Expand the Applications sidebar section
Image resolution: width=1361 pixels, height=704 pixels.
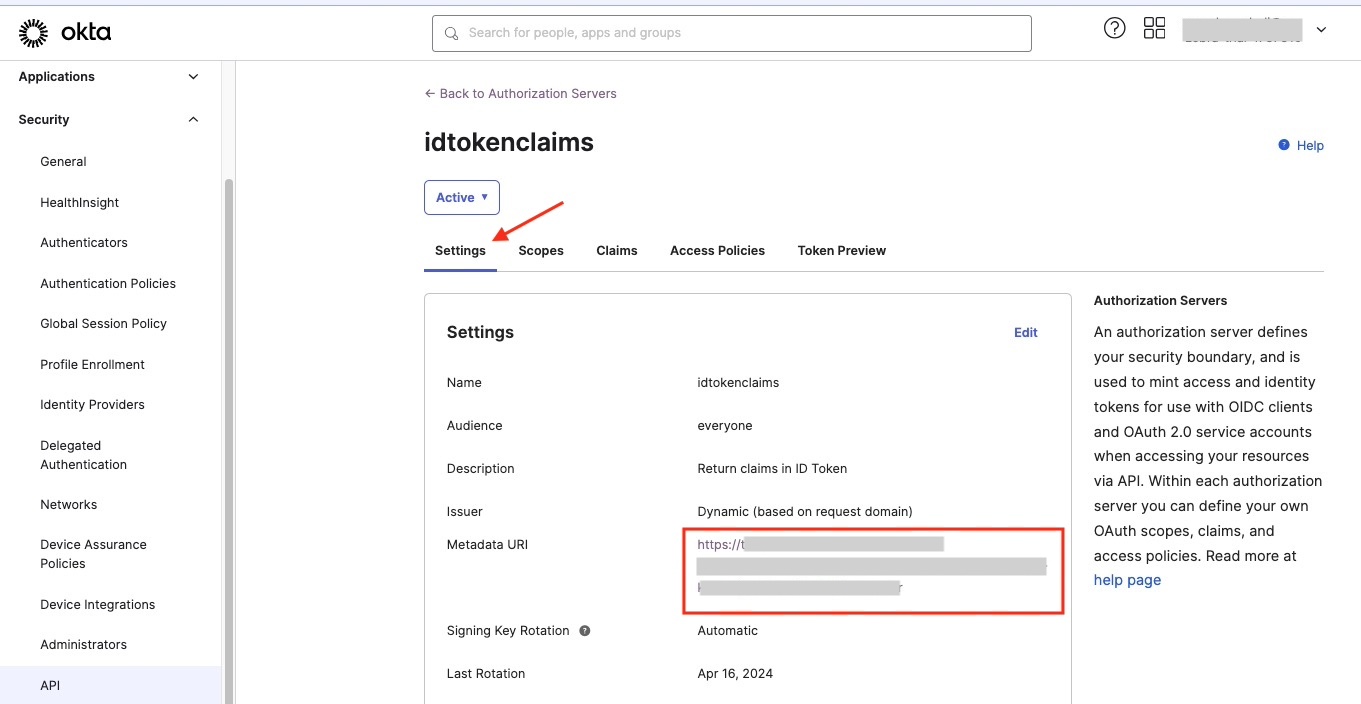tap(193, 77)
